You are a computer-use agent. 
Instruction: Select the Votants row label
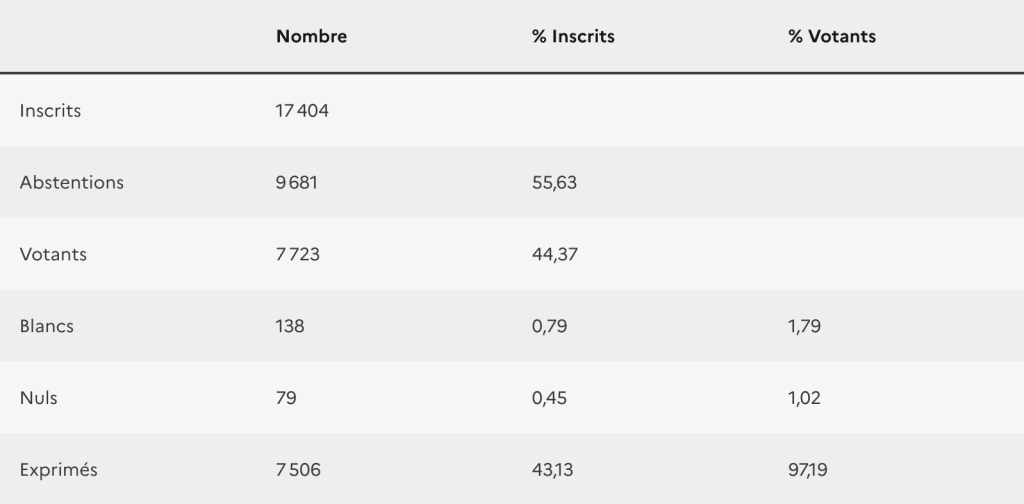point(53,255)
